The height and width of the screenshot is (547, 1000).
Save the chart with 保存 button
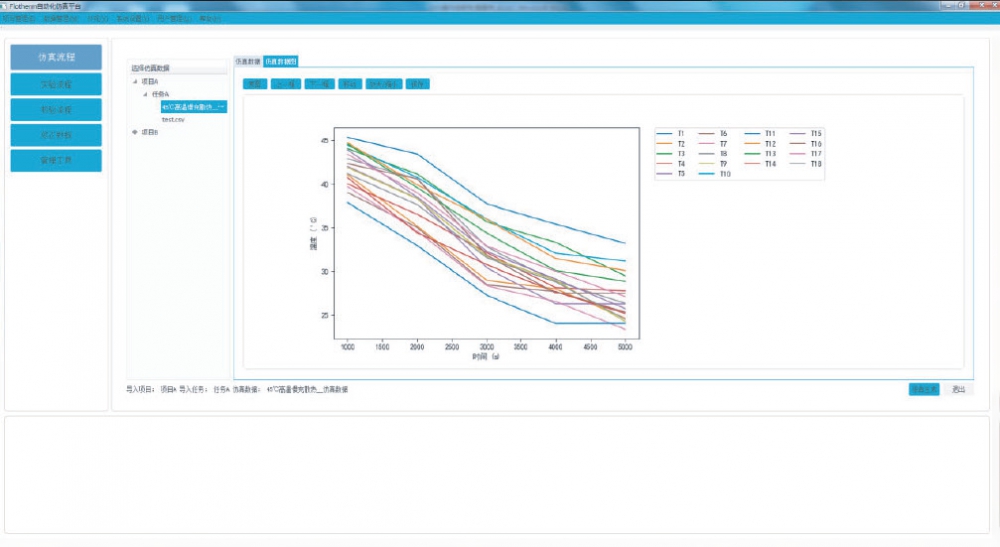417,84
